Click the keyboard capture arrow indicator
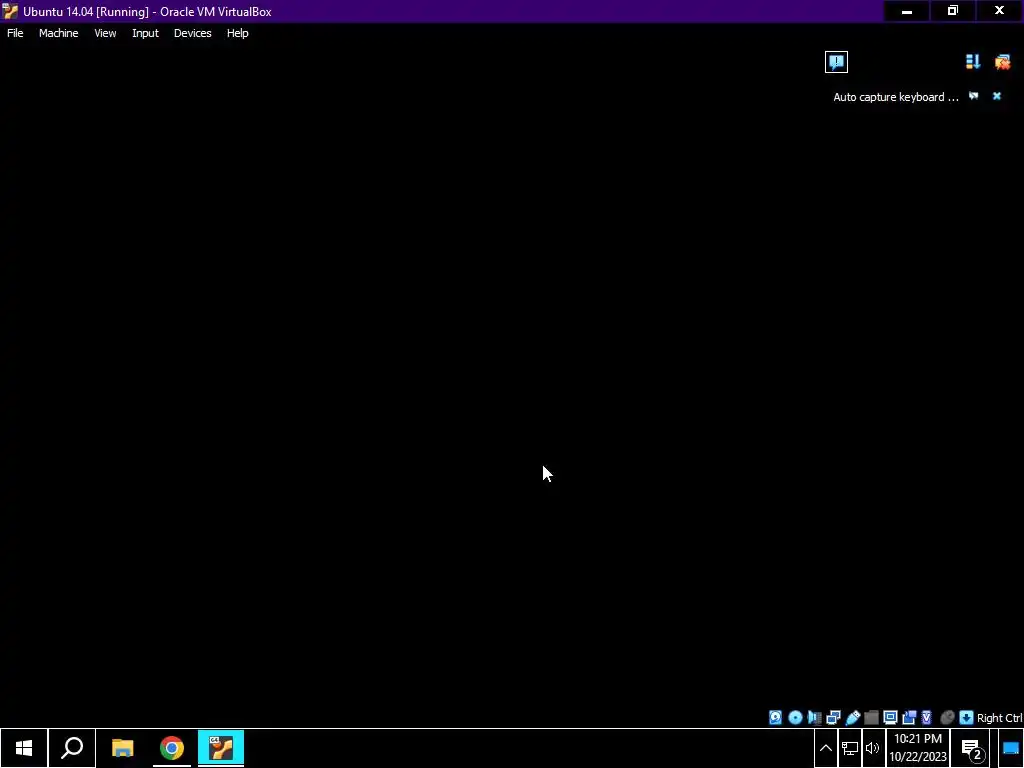Viewport: 1024px width, 768px height. (x=966, y=718)
